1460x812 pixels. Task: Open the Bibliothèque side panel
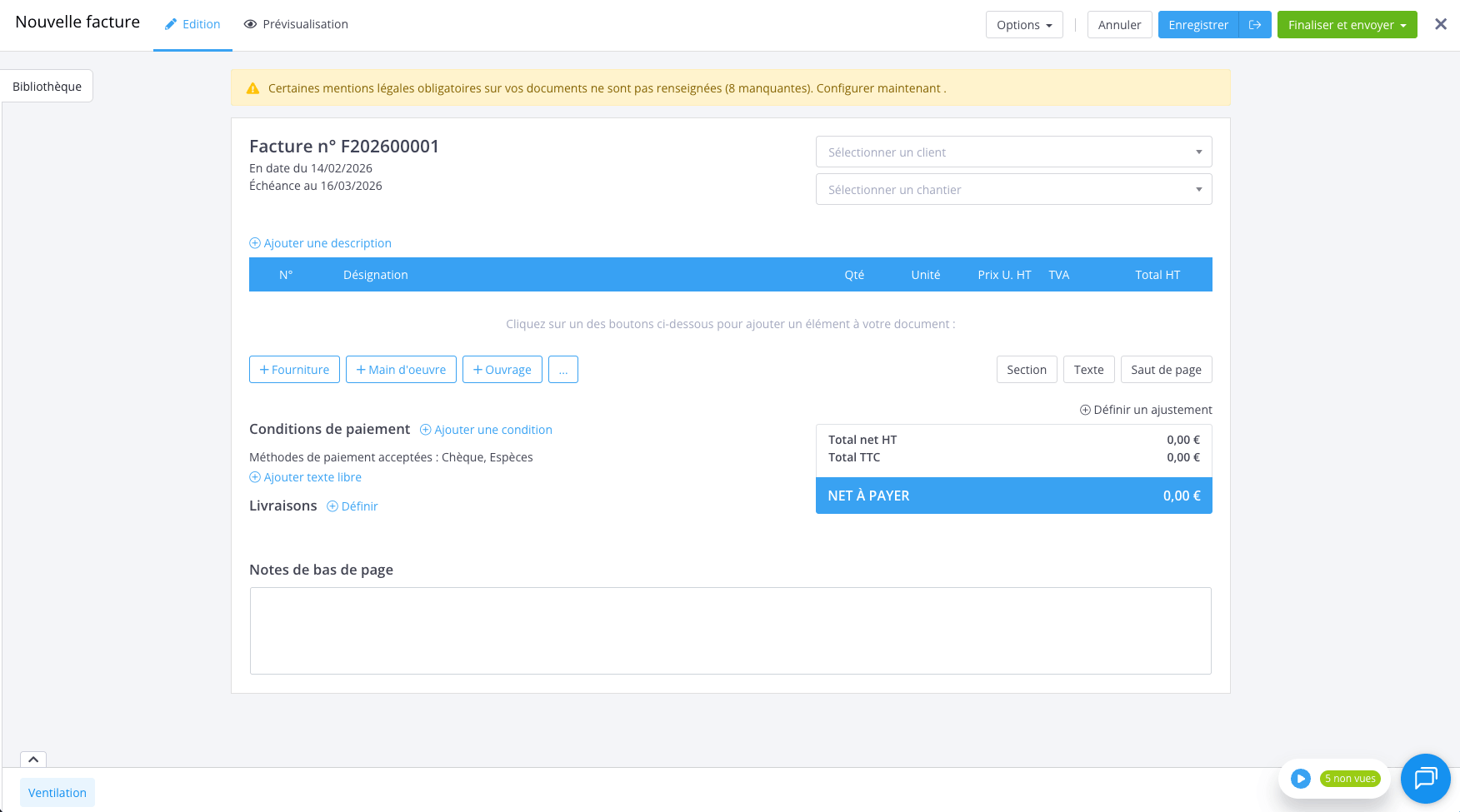point(47,87)
